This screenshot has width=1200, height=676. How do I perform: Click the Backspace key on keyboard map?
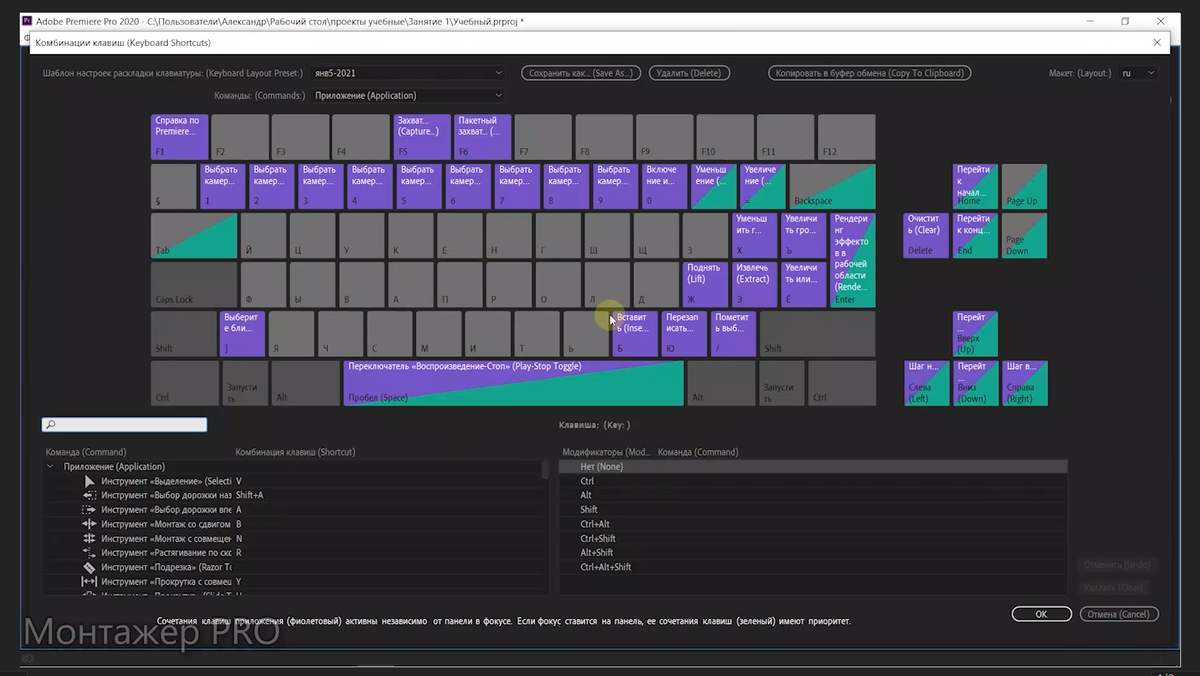(x=832, y=186)
